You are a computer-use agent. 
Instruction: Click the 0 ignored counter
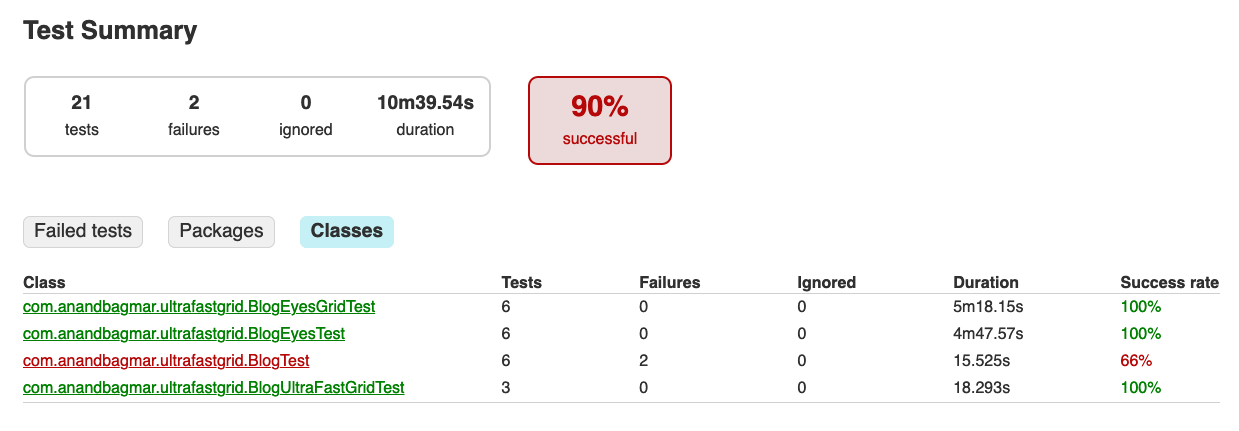pos(305,115)
